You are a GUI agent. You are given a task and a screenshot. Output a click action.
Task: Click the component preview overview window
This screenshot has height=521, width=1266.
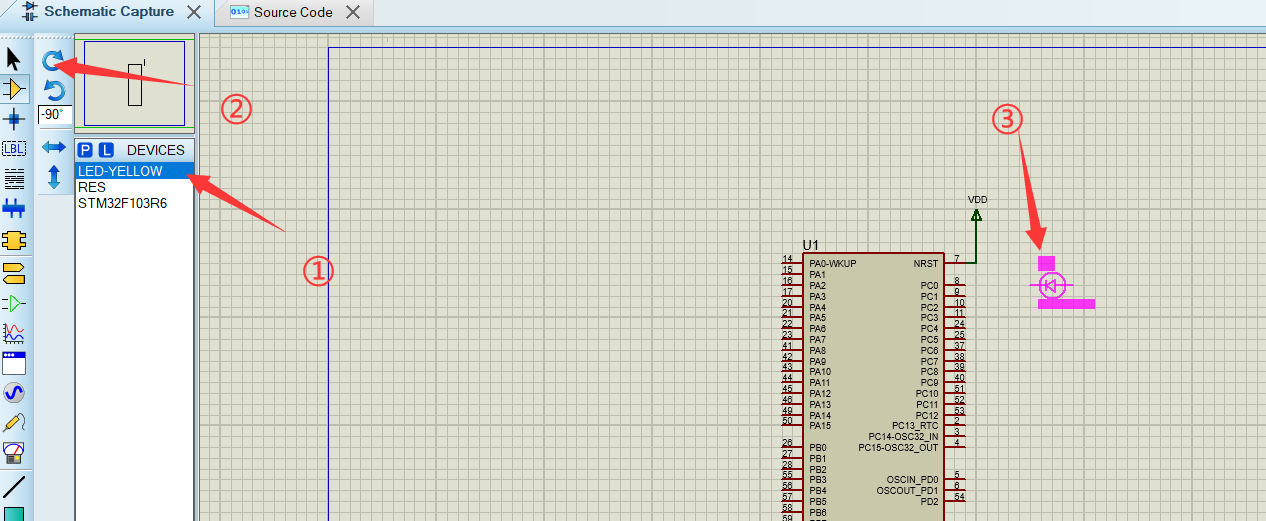click(x=135, y=84)
